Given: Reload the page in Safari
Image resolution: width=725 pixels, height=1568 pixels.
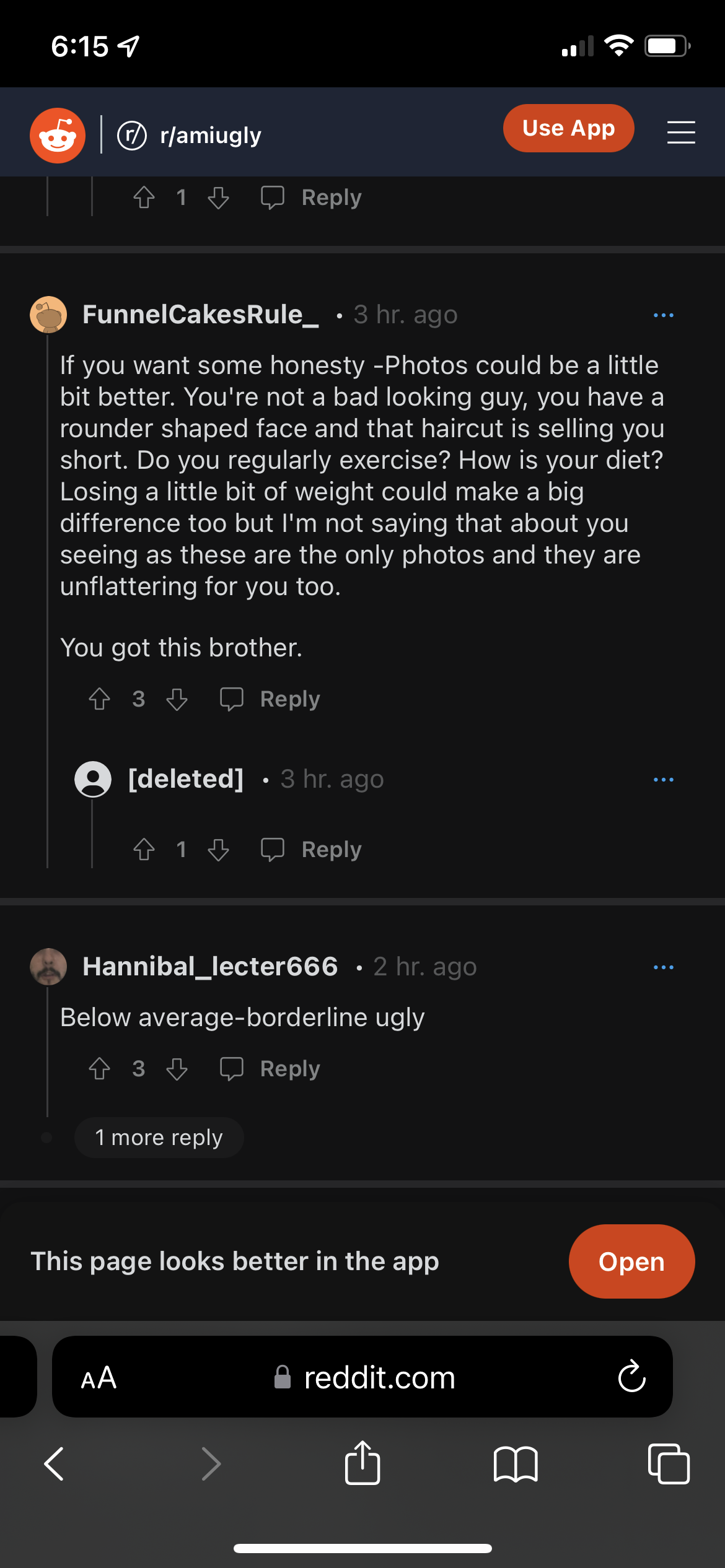Looking at the screenshot, I should tap(631, 1377).
